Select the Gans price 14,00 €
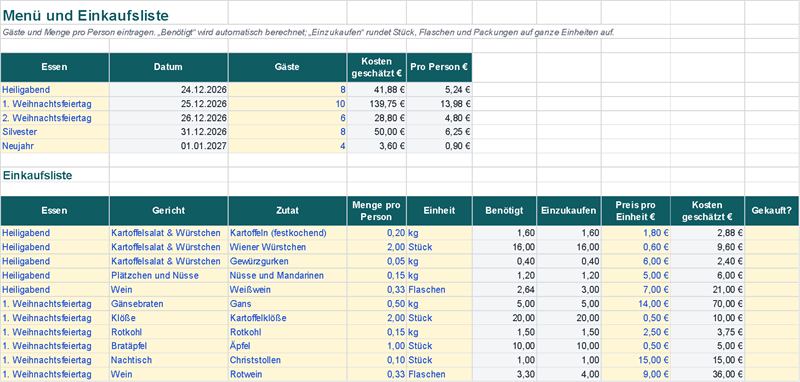Image resolution: width=800 pixels, height=382 pixels. click(636, 304)
